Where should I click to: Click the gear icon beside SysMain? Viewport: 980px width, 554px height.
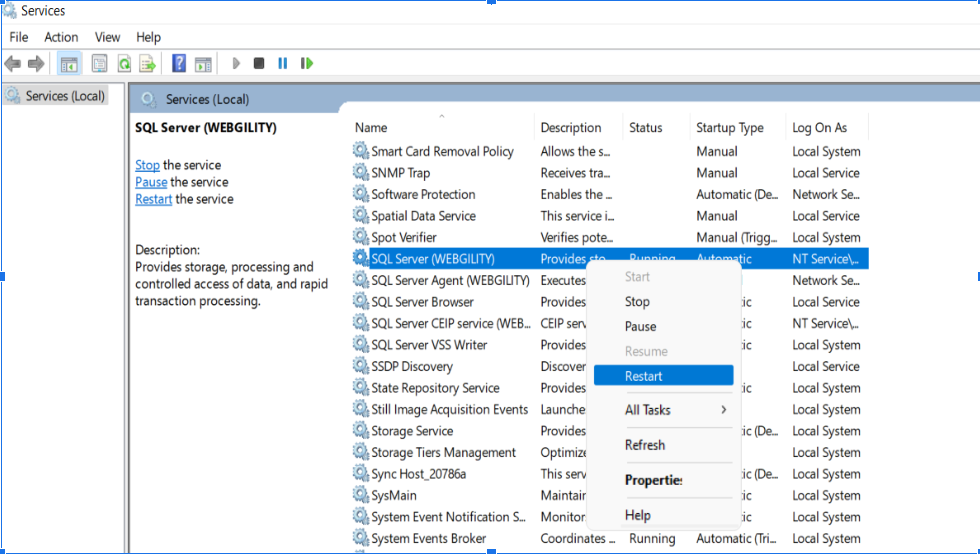coord(361,494)
